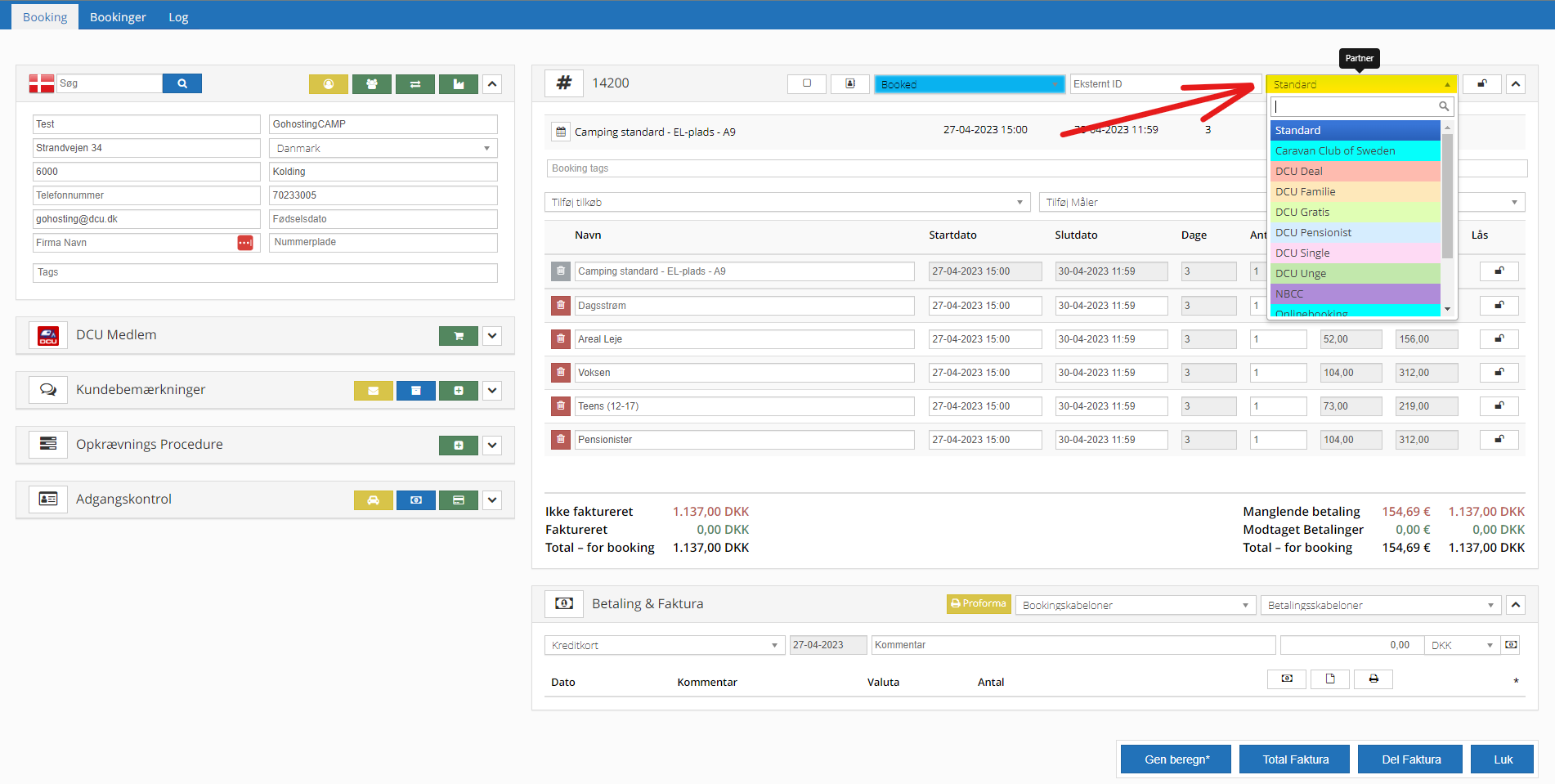Select the pink DCU Single partner option
1555x784 pixels.
tap(1354, 253)
